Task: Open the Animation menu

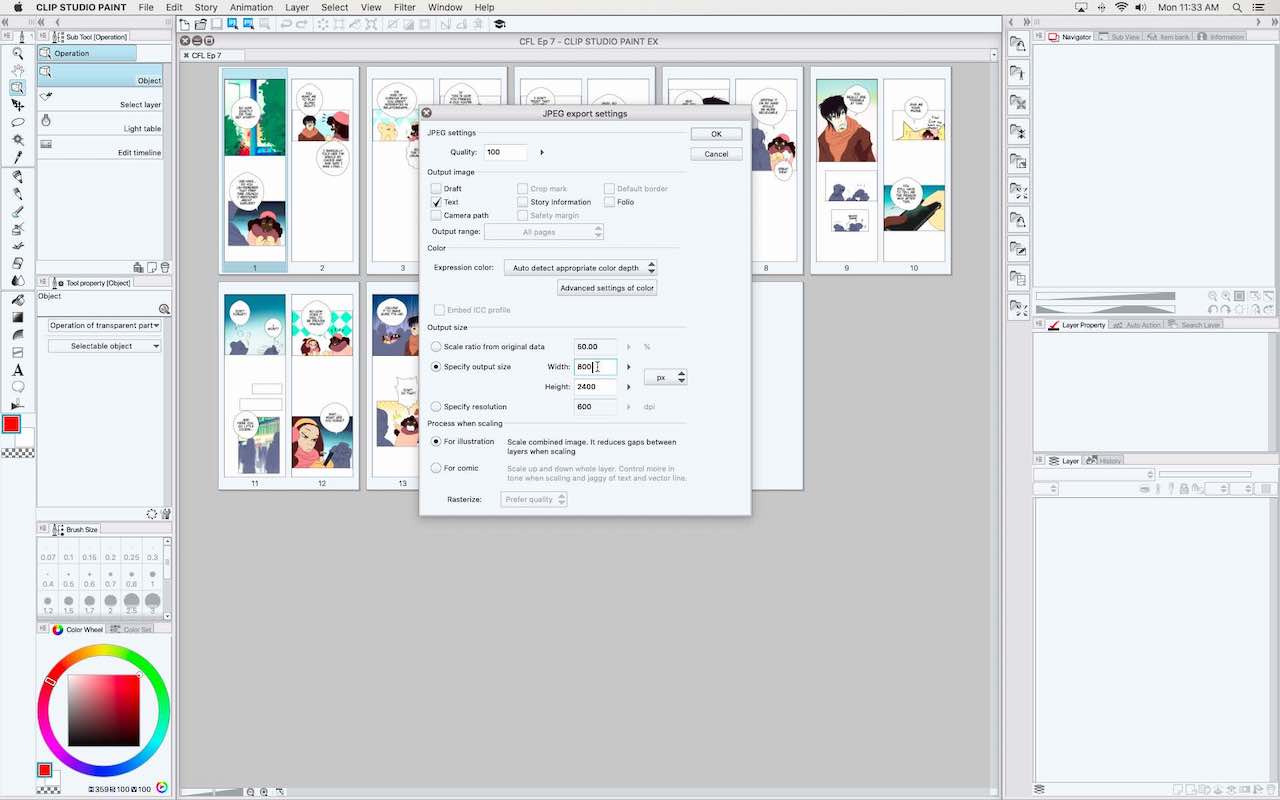Action: tap(251, 7)
